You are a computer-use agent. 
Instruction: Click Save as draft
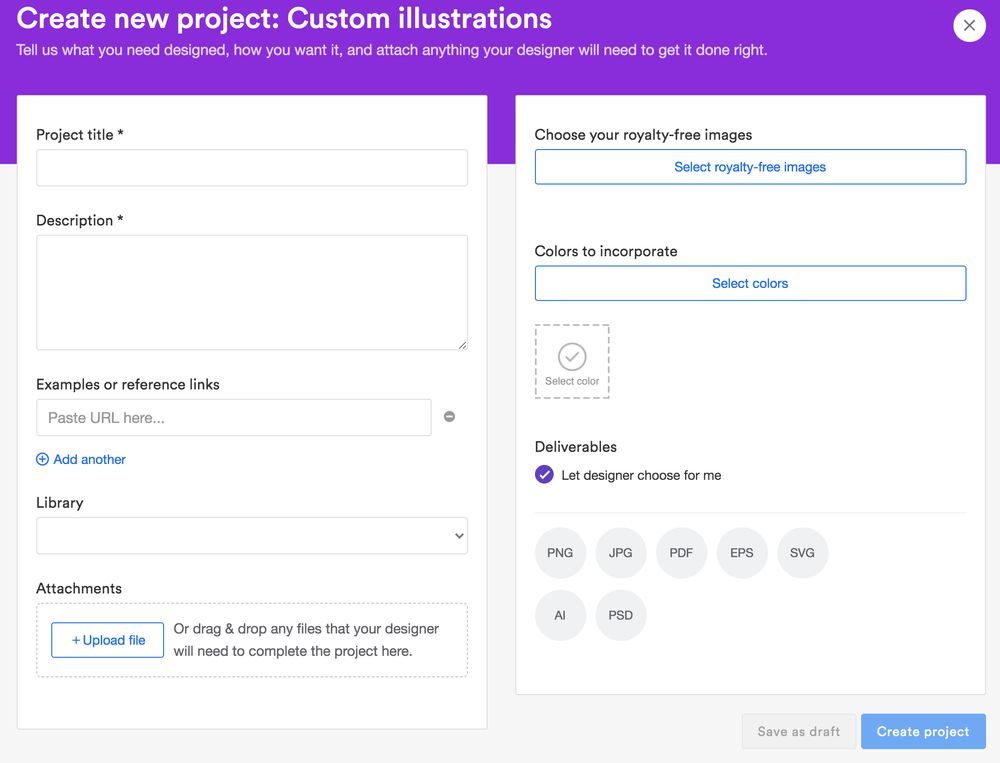tap(798, 732)
